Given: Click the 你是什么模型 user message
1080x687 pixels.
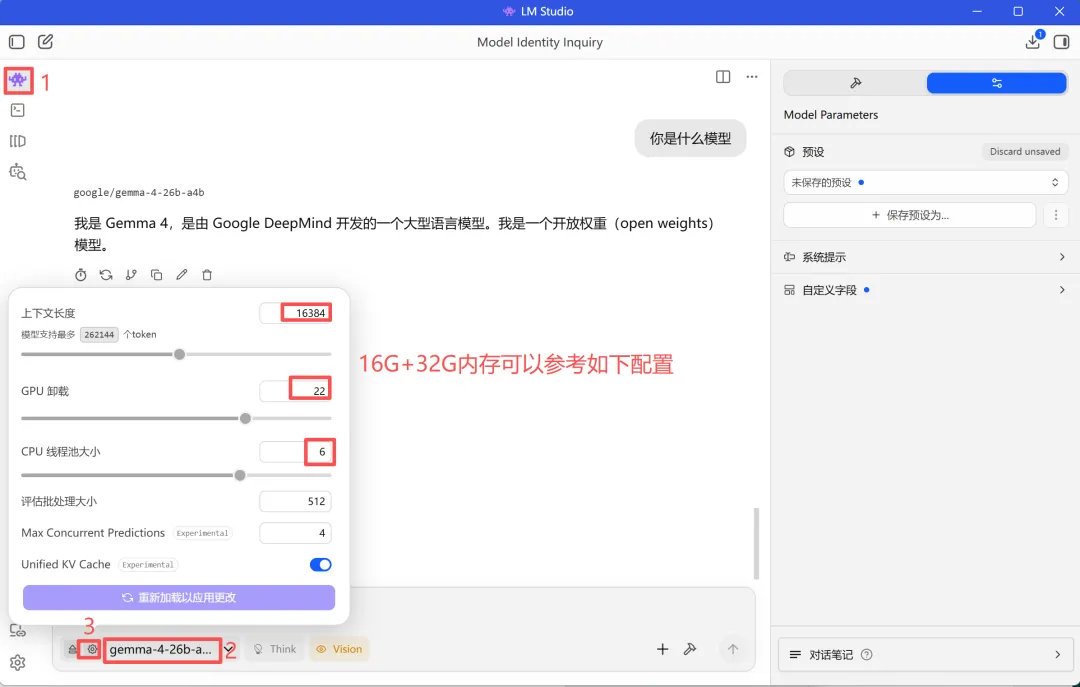Looking at the screenshot, I should [690, 139].
